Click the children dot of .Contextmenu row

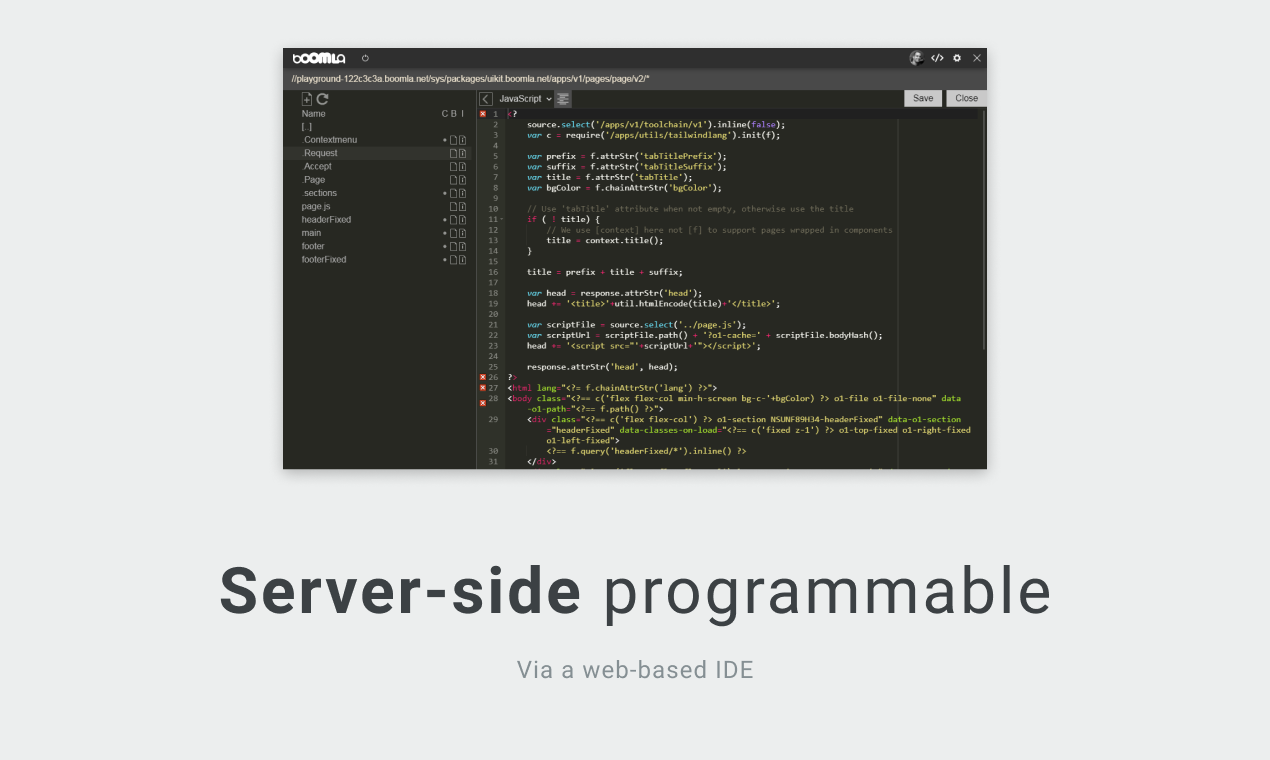click(x=445, y=140)
